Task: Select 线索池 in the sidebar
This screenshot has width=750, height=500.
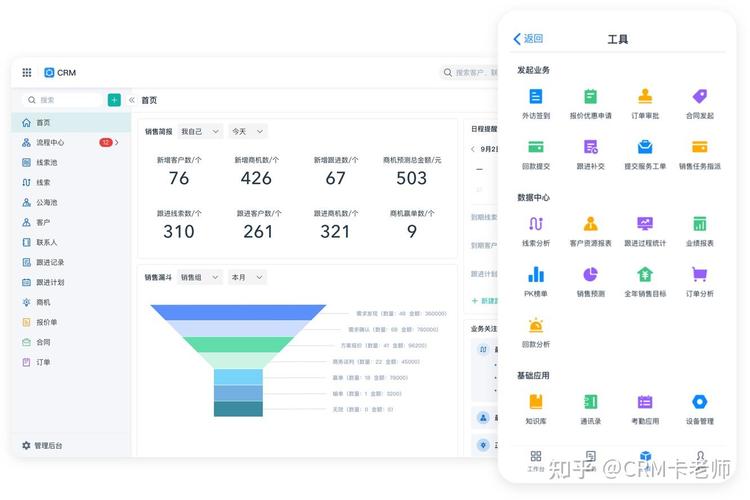Action: pyautogui.click(x=71, y=162)
